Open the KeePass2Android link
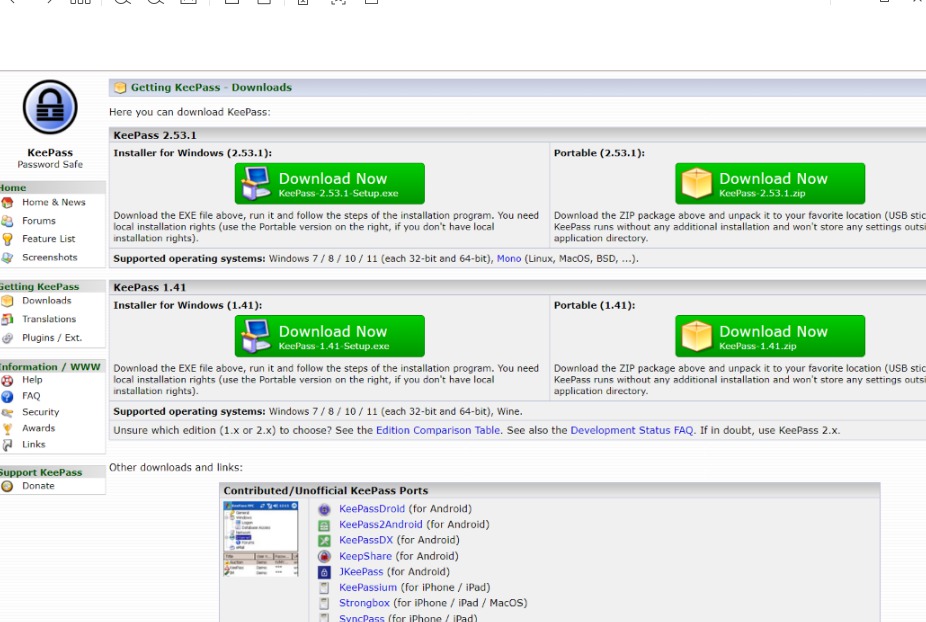Viewport: 926px width, 622px height. (381, 524)
